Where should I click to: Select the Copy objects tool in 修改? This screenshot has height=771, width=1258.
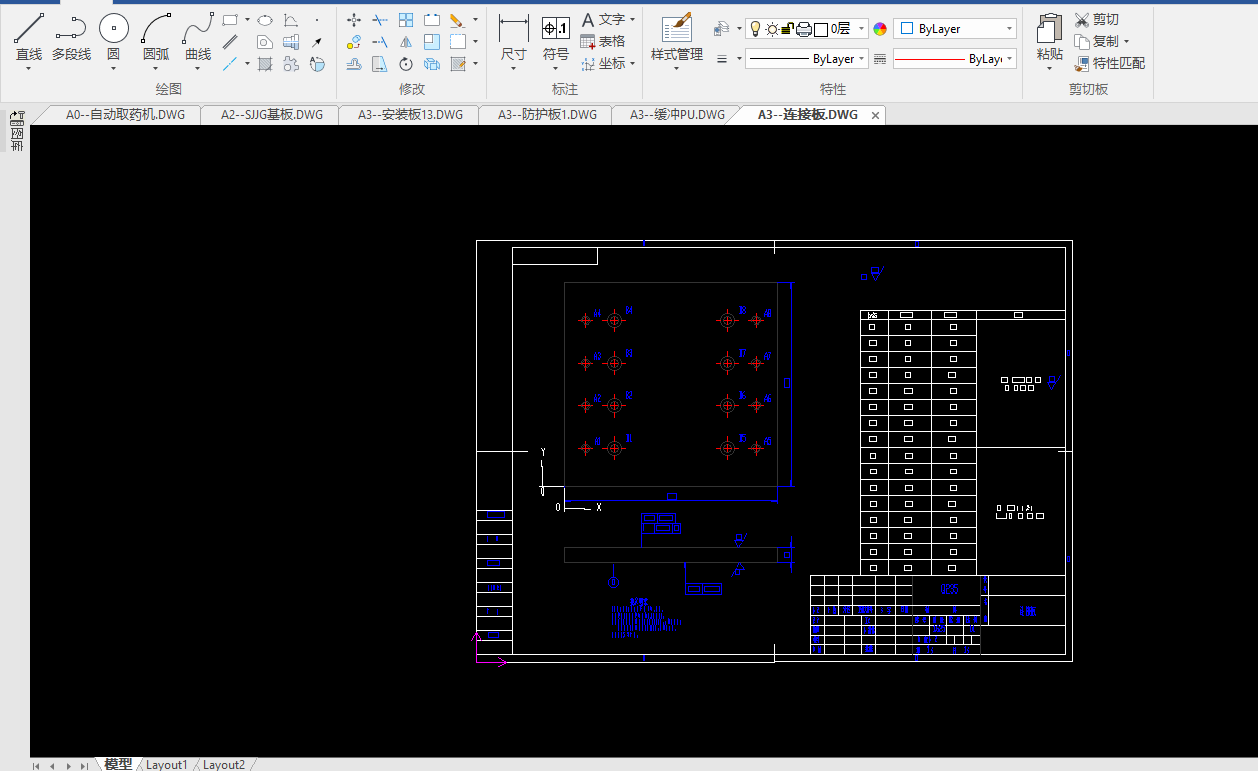pos(354,42)
